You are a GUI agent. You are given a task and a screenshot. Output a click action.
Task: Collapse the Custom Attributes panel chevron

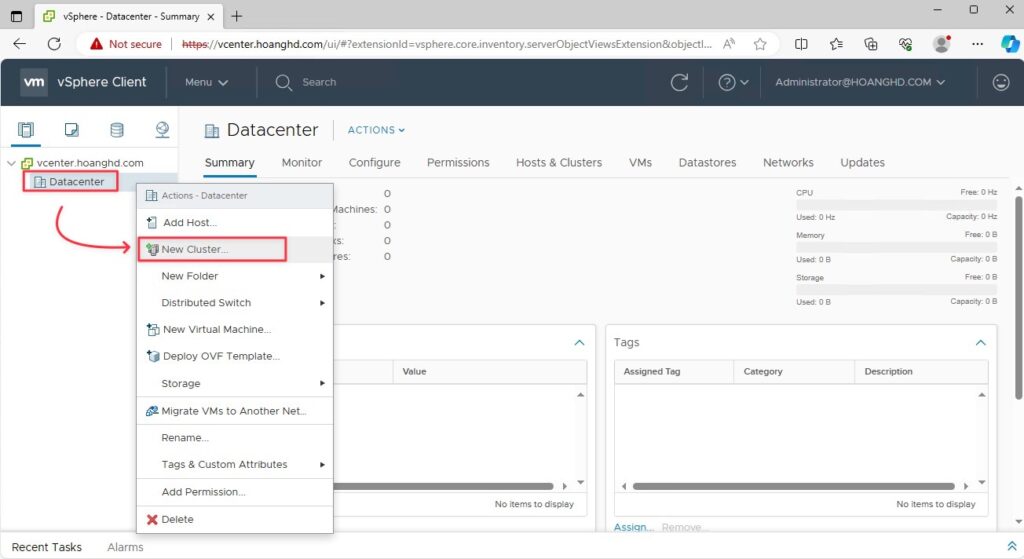point(579,343)
